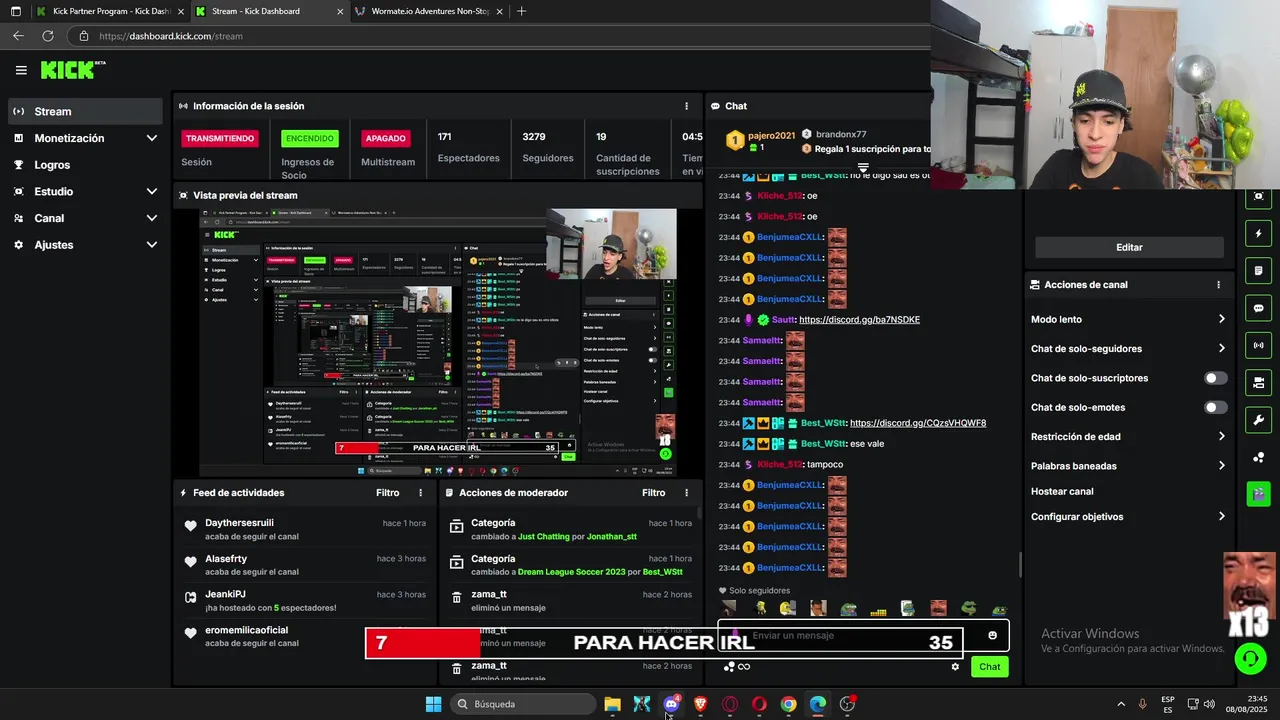
Task: Open the Feed de actividades Filtro
Action: point(387,493)
